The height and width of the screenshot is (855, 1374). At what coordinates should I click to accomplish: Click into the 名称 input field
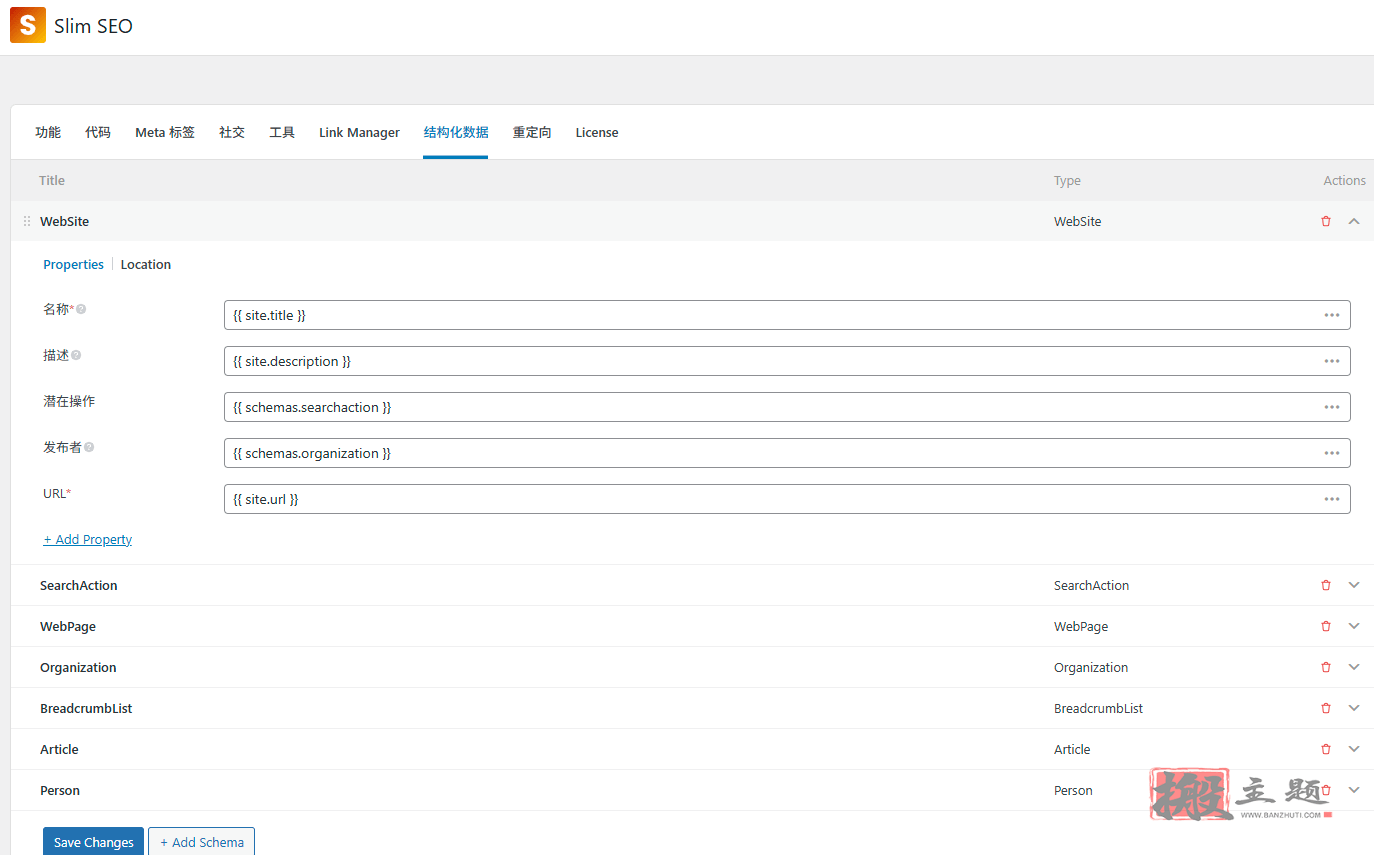tap(787, 315)
